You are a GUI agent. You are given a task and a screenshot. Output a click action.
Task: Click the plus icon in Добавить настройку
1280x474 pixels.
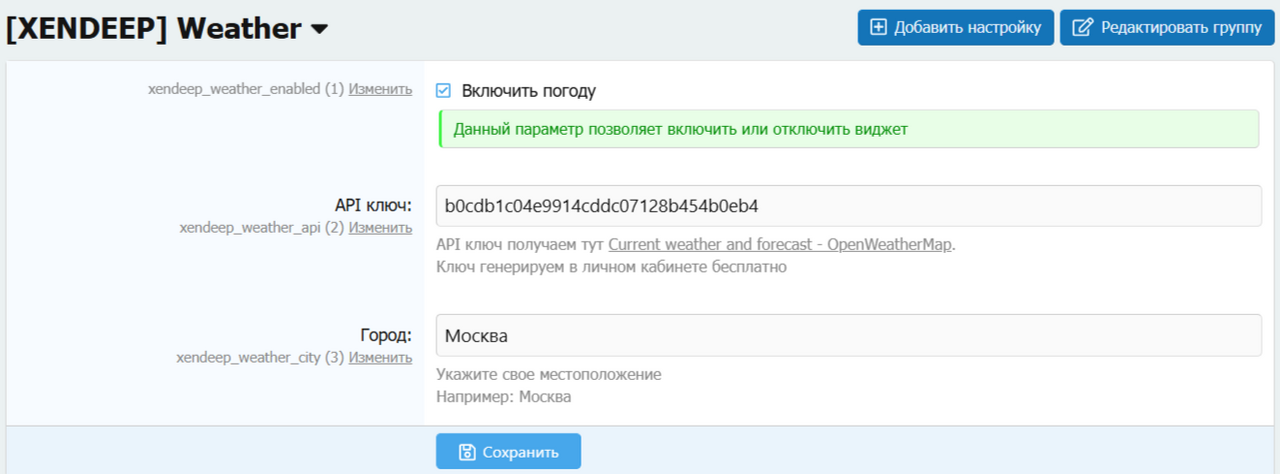coord(879,27)
